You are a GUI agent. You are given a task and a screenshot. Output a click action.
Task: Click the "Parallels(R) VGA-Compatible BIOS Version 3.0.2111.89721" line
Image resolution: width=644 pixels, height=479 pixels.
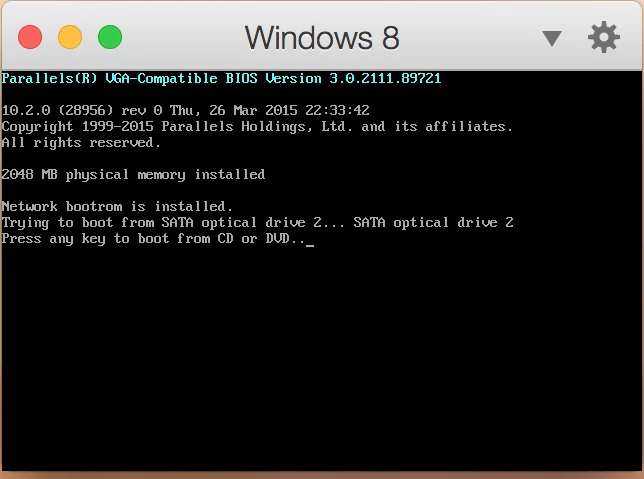coord(221,78)
